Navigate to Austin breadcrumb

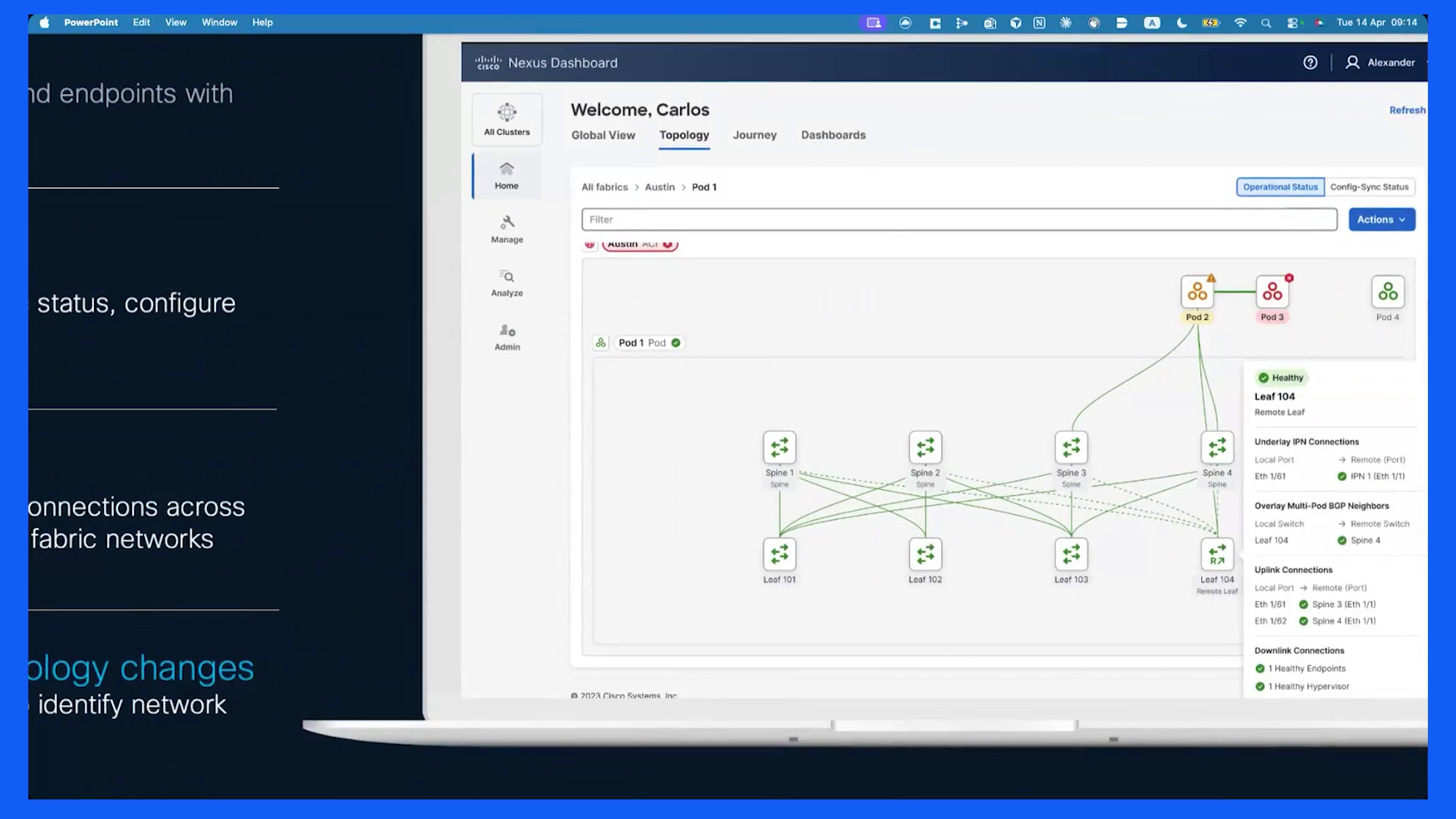click(x=660, y=187)
